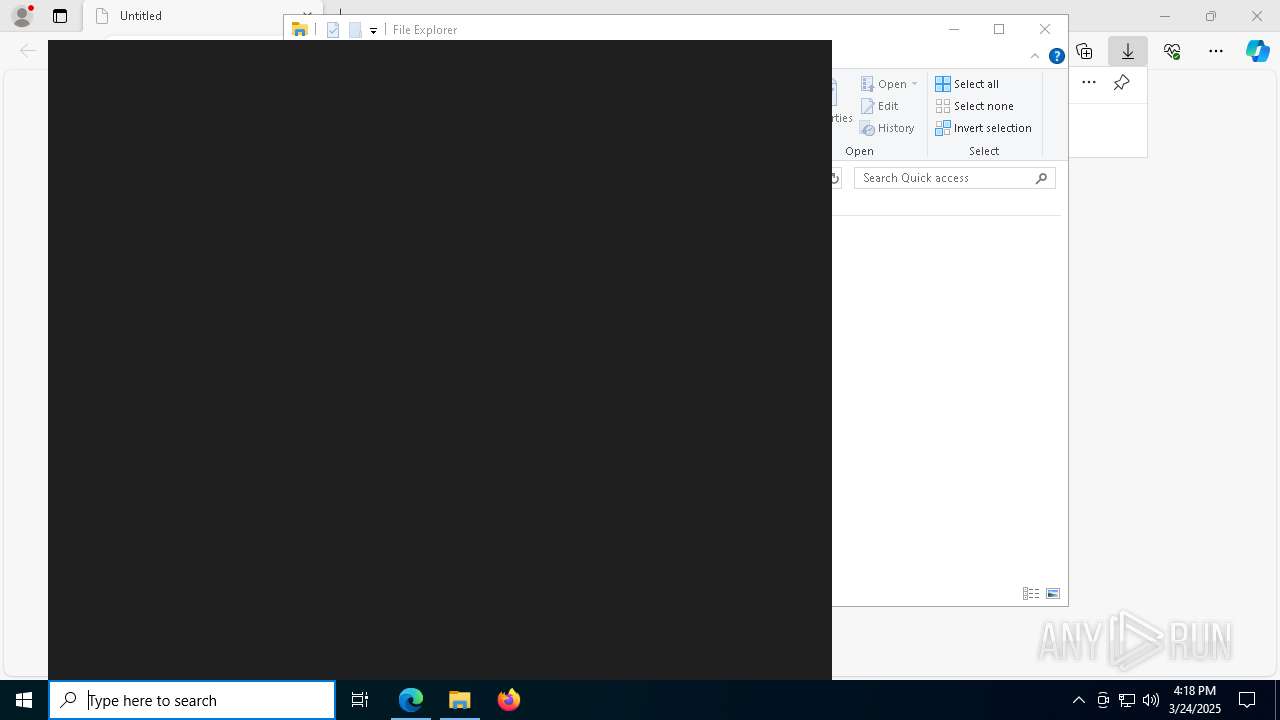Click the Meet Now tray icon
This screenshot has height=720, width=1280.
pos(1103,700)
